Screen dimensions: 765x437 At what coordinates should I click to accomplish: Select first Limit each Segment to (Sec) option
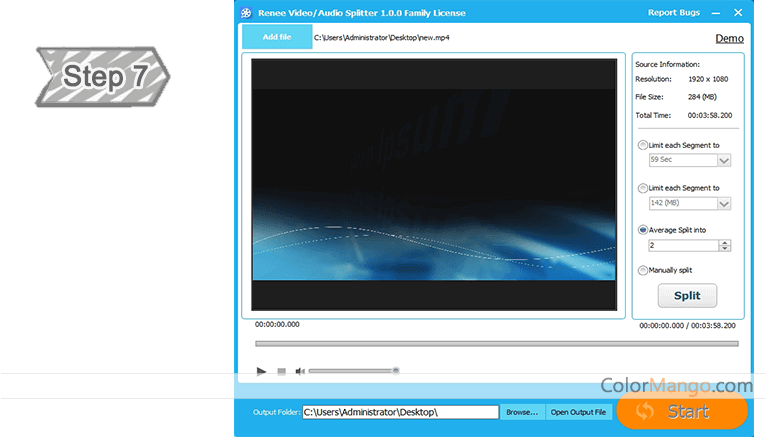click(x=643, y=145)
